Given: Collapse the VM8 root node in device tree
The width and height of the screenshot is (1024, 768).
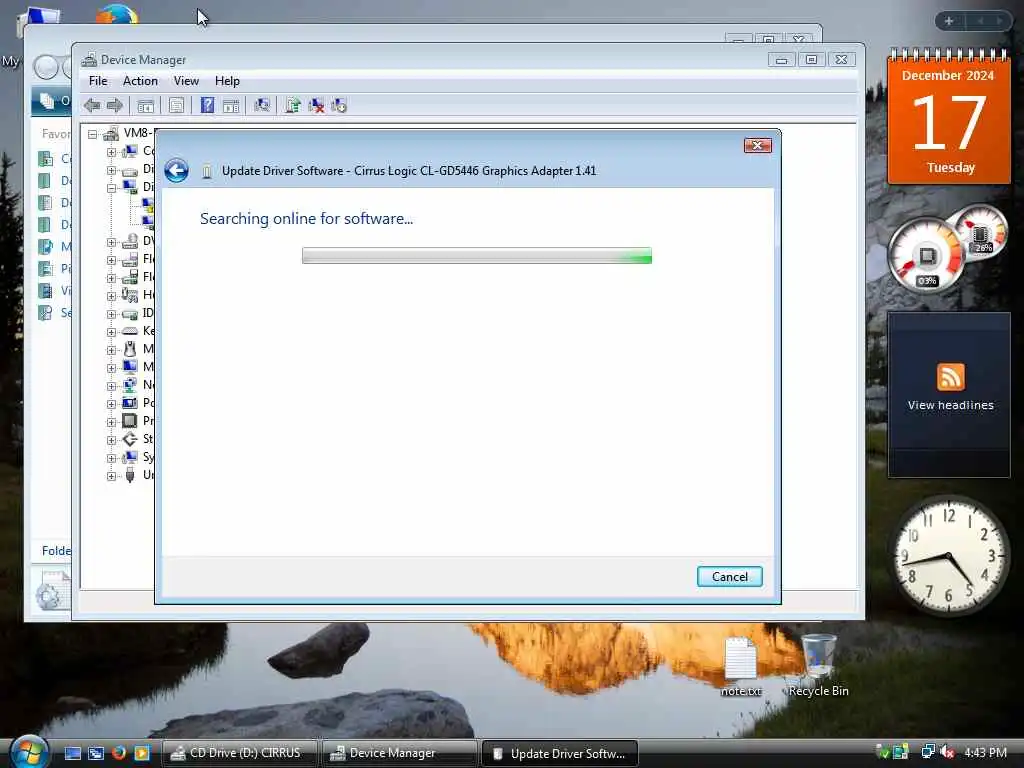Looking at the screenshot, I should pyautogui.click(x=93, y=134).
